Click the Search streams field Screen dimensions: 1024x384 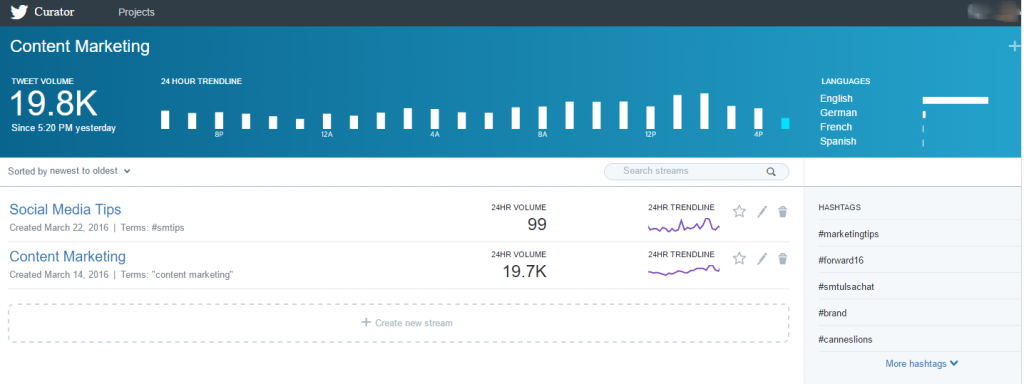(696, 171)
